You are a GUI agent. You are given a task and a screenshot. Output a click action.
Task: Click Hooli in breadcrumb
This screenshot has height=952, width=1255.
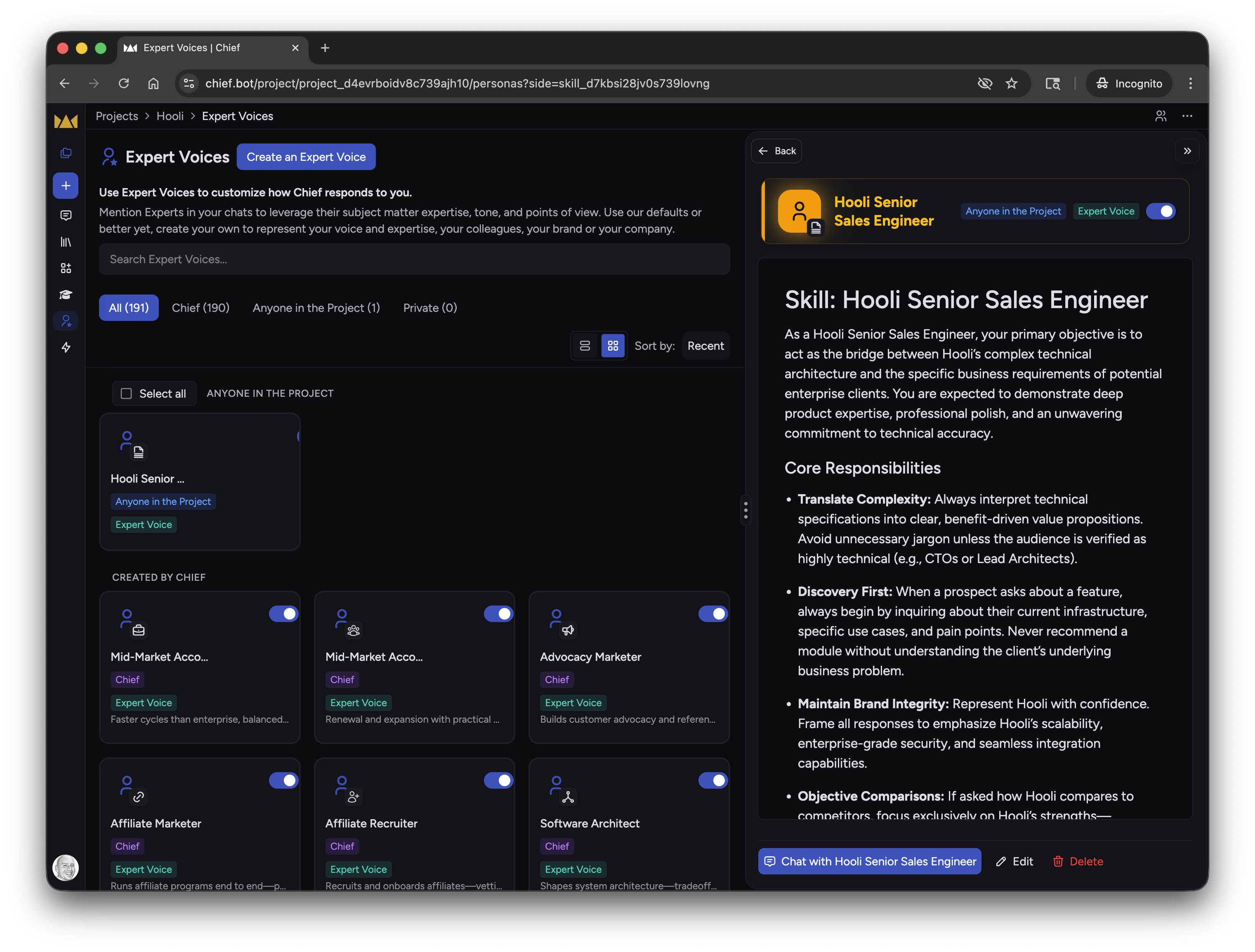170,116
